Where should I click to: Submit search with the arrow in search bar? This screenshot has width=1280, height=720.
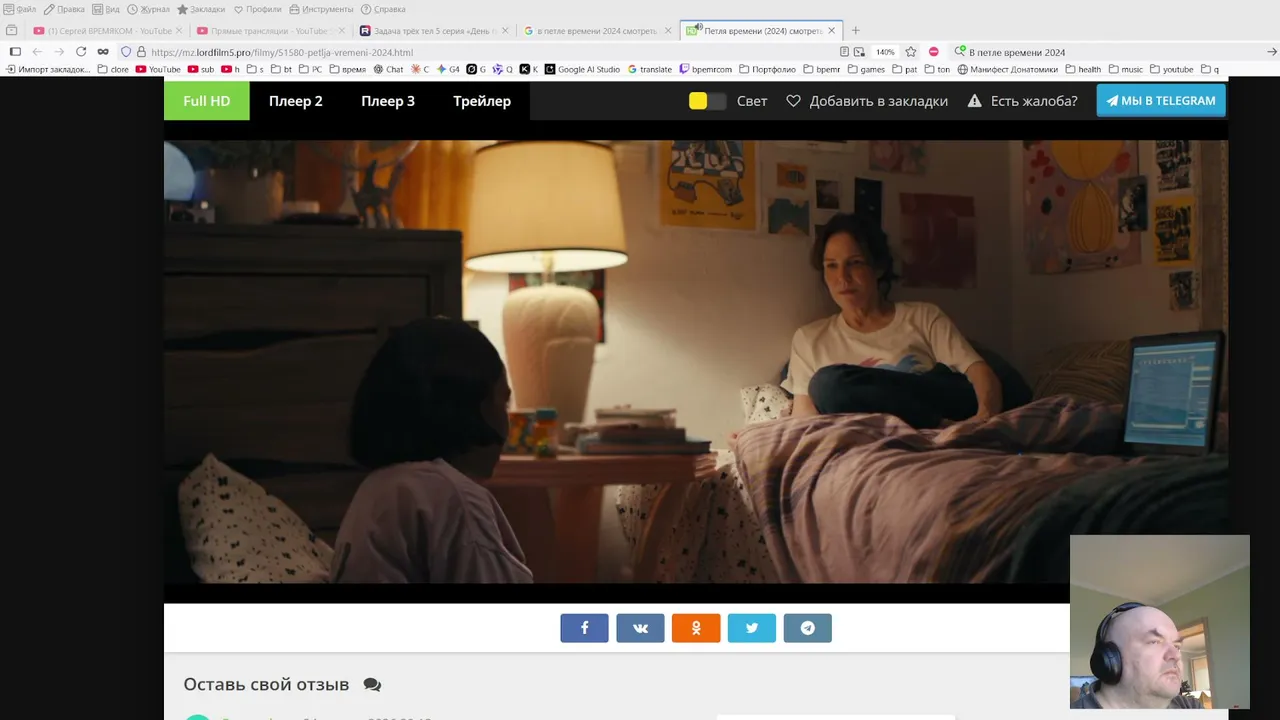[x=1272, y=52]
